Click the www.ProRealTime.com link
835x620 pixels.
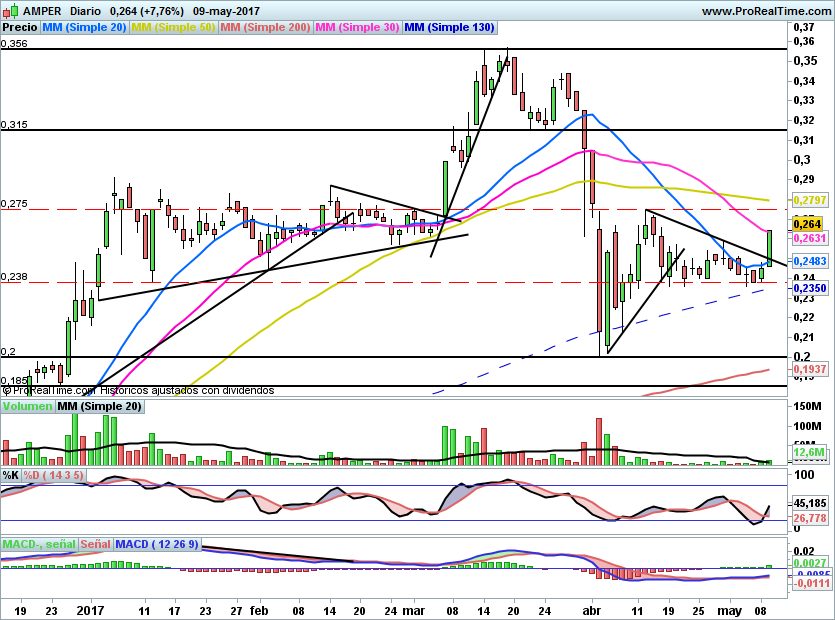coord(765,11)
